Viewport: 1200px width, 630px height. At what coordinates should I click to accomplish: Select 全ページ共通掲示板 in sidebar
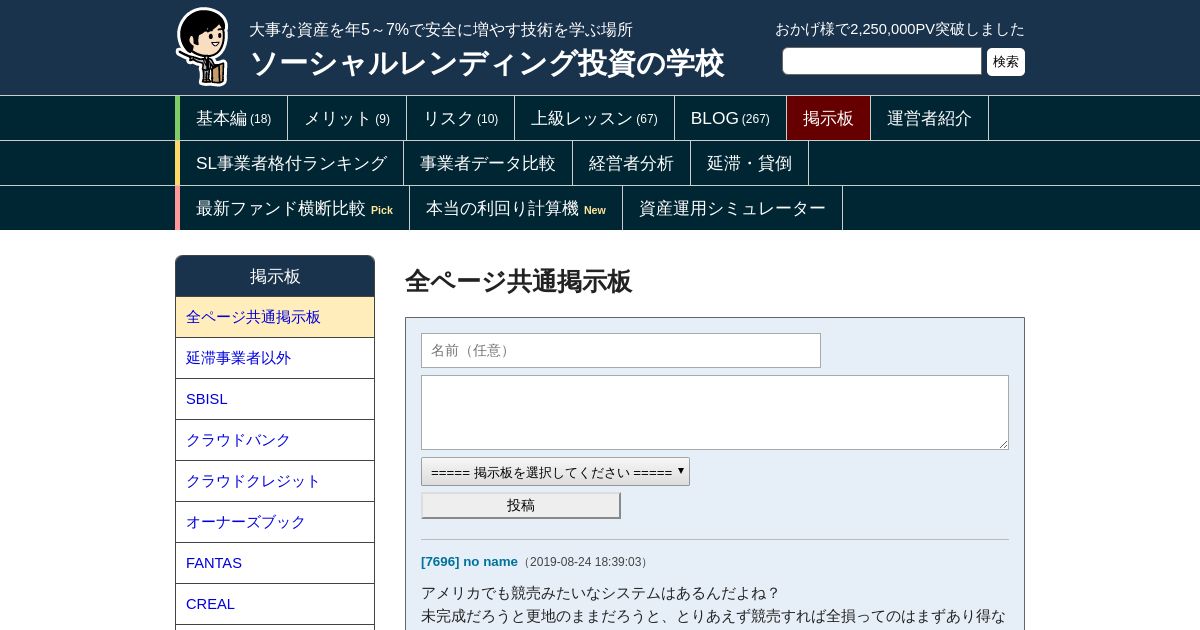pos(275,317)
